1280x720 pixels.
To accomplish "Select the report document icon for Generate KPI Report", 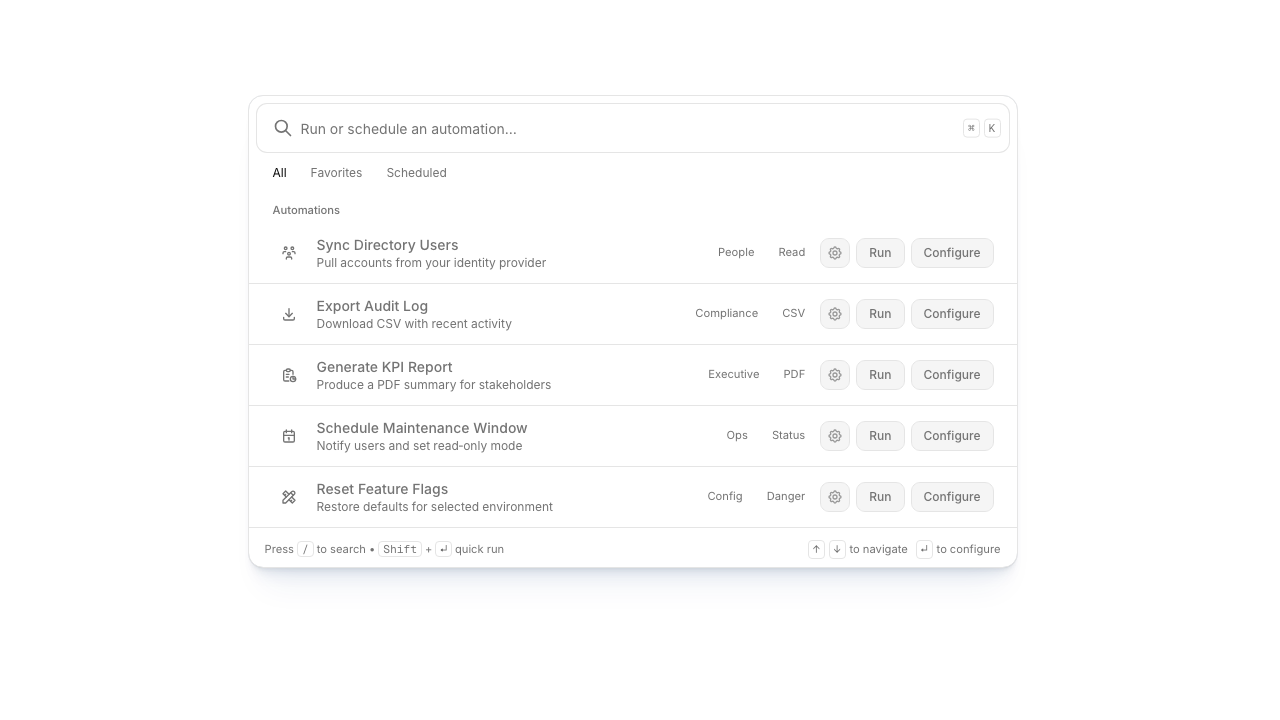I will coord(289,374).
